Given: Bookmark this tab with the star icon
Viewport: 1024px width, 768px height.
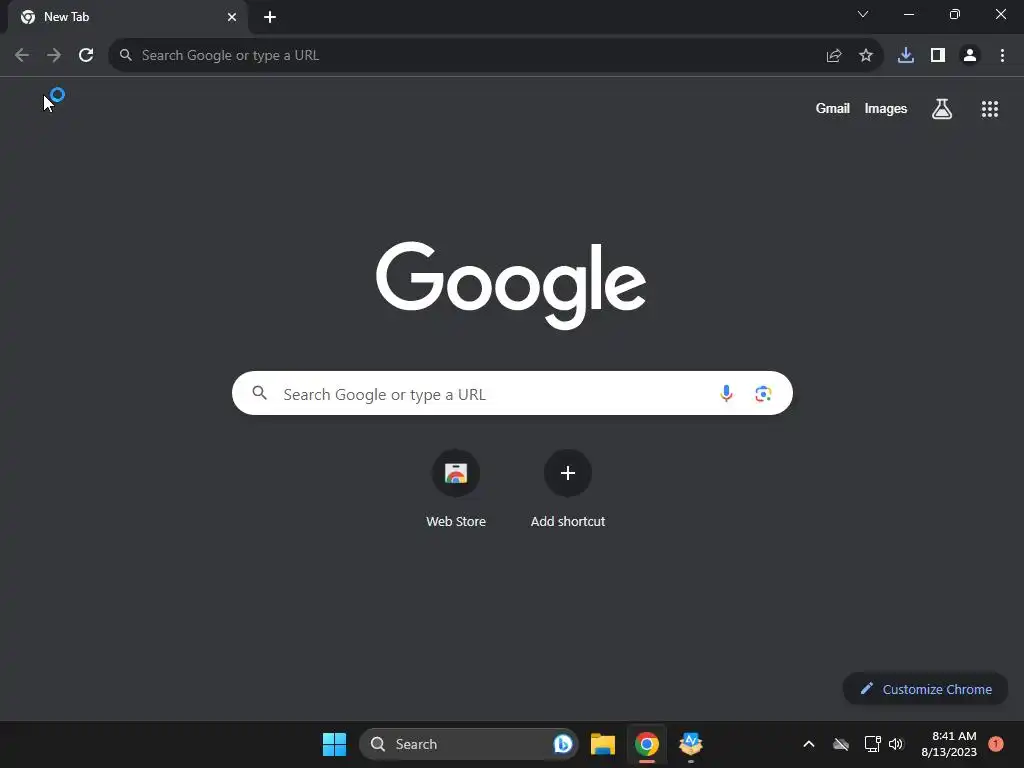Looking at the screenshot, I should coord(866,55).
